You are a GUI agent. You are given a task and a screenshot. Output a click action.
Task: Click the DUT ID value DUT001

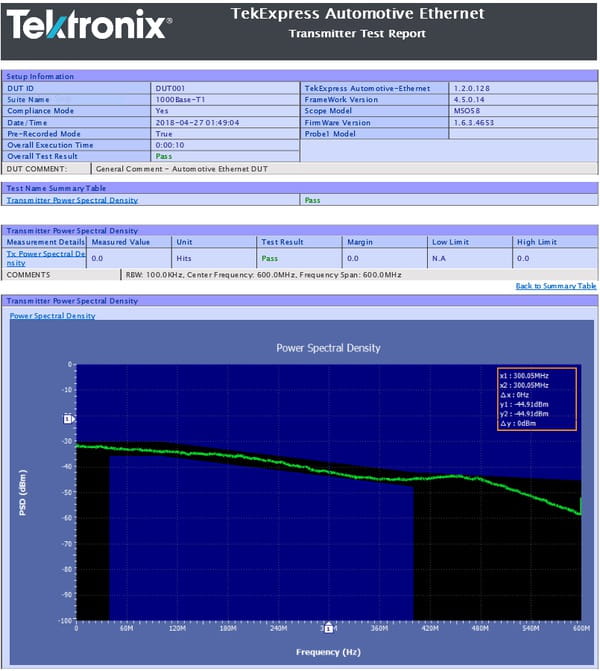(x=170, y=89)
